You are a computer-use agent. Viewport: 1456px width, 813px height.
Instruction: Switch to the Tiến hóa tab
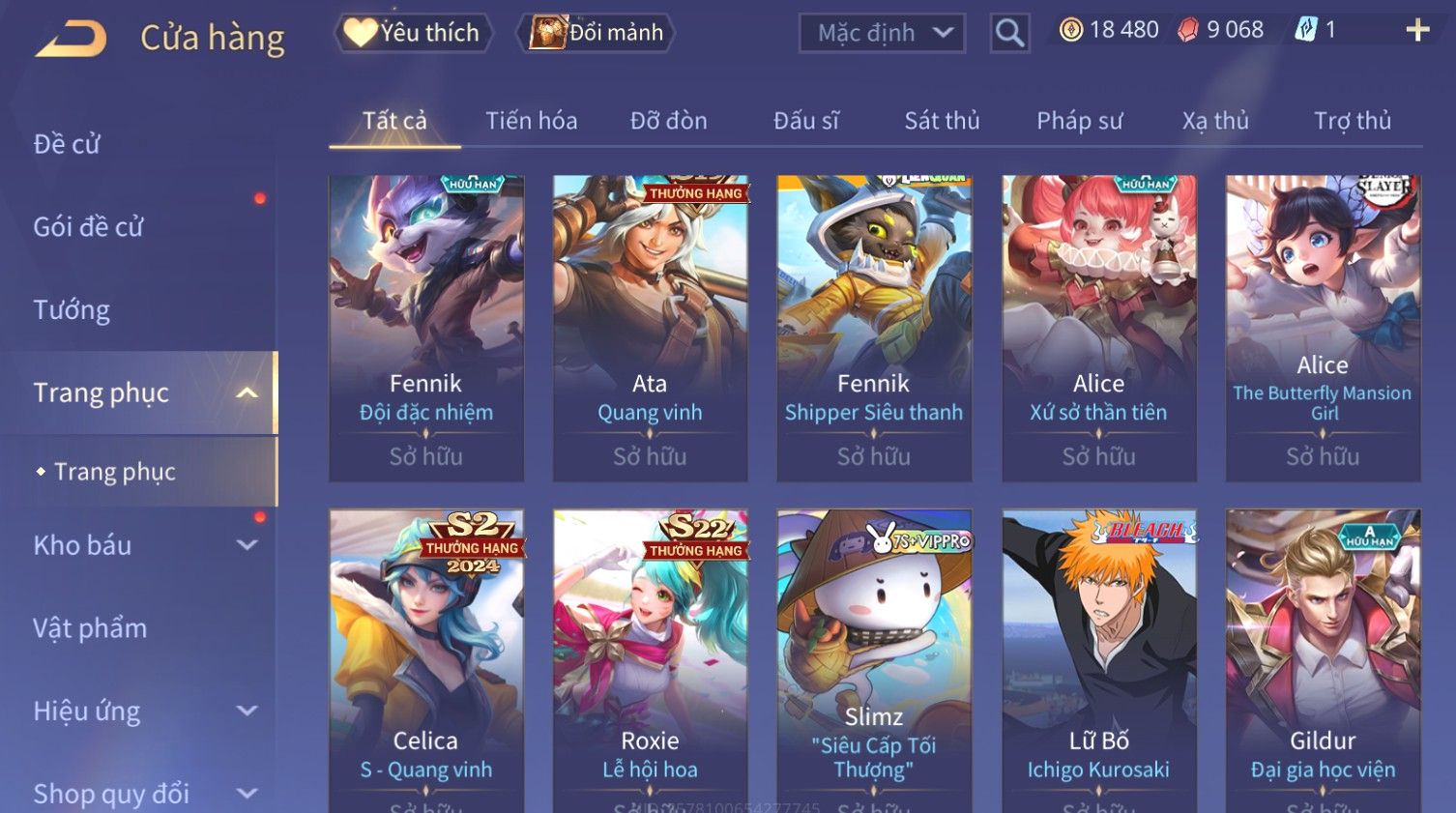532,121
